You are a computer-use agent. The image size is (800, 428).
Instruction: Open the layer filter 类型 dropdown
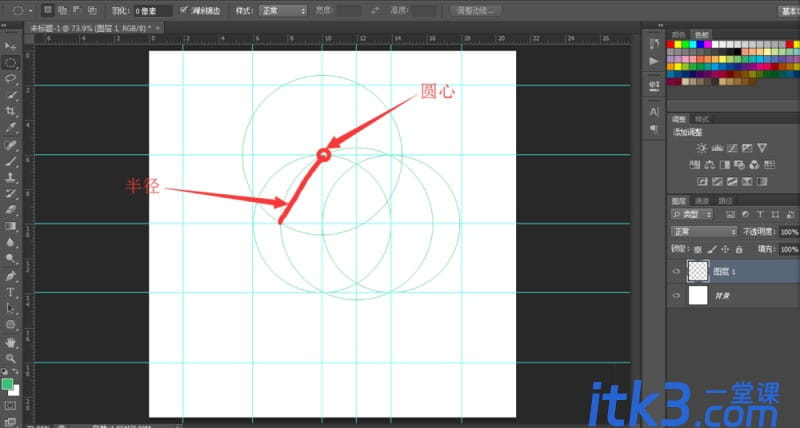pos(691,215)
